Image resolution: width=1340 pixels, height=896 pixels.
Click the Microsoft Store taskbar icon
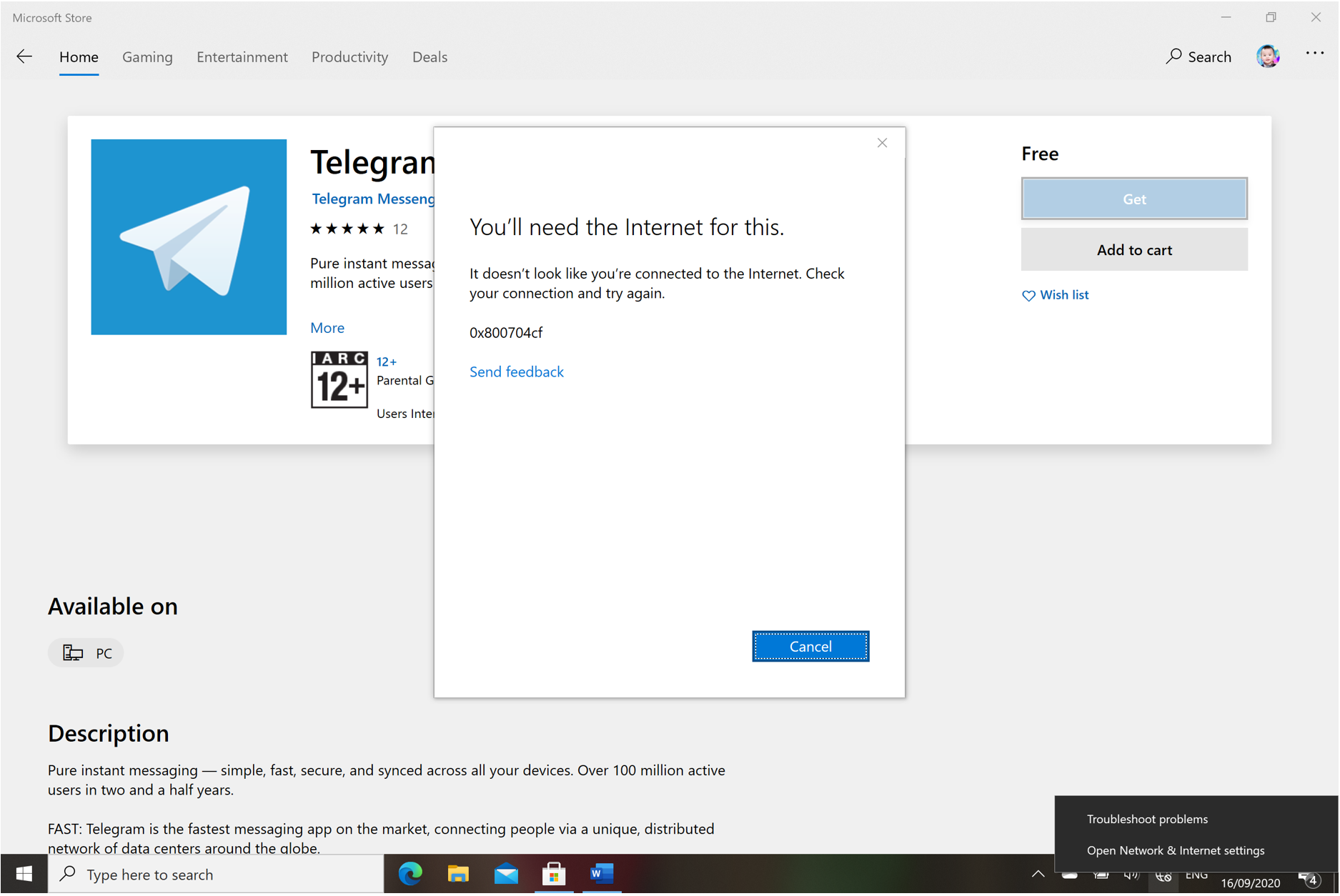[554, 874]
